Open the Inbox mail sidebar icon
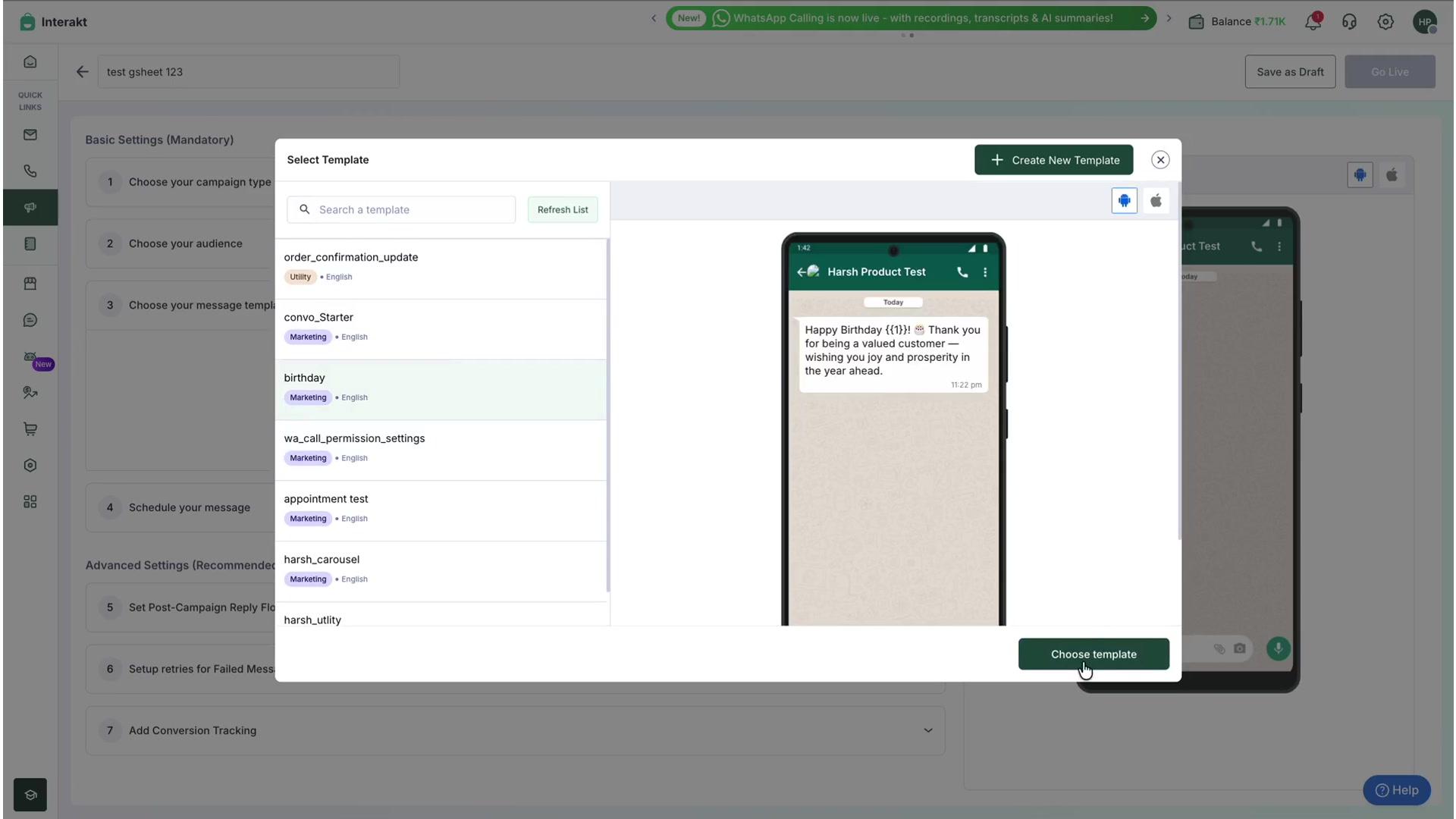Image resolution: width=1456 pixels, height=819 pixels. tap(30, 135)
